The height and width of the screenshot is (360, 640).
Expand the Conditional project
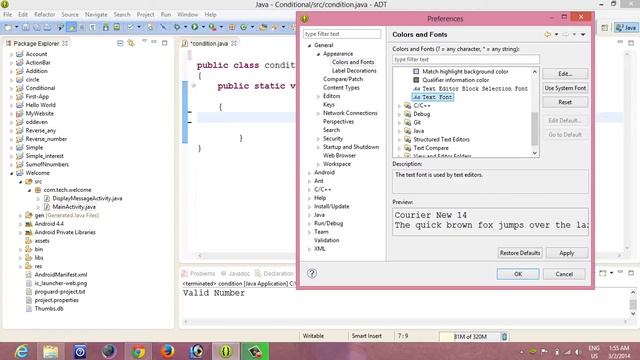pos(11,88)
